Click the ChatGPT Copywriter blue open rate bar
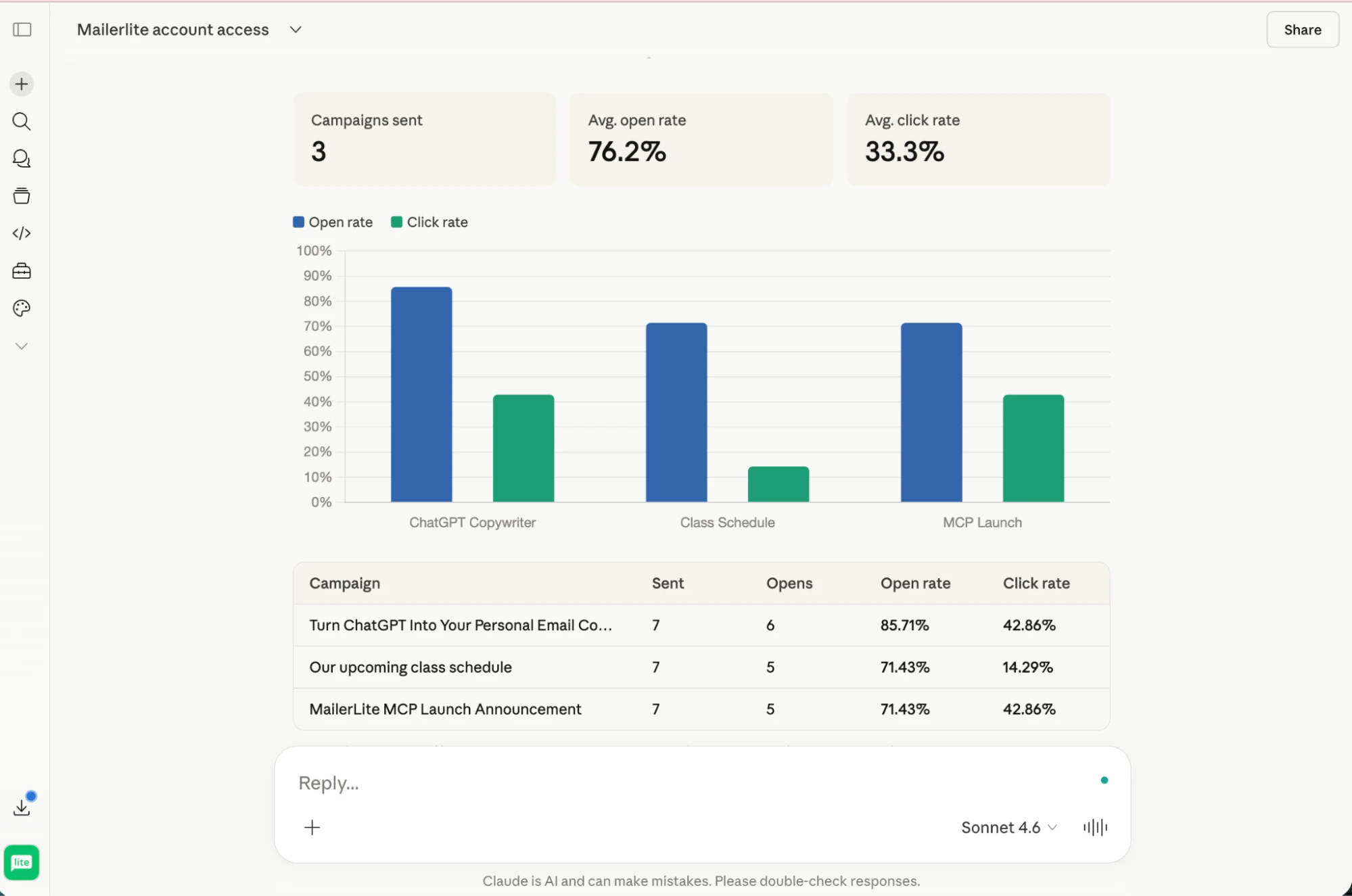1352x896 pixels. tap(421, 394)
